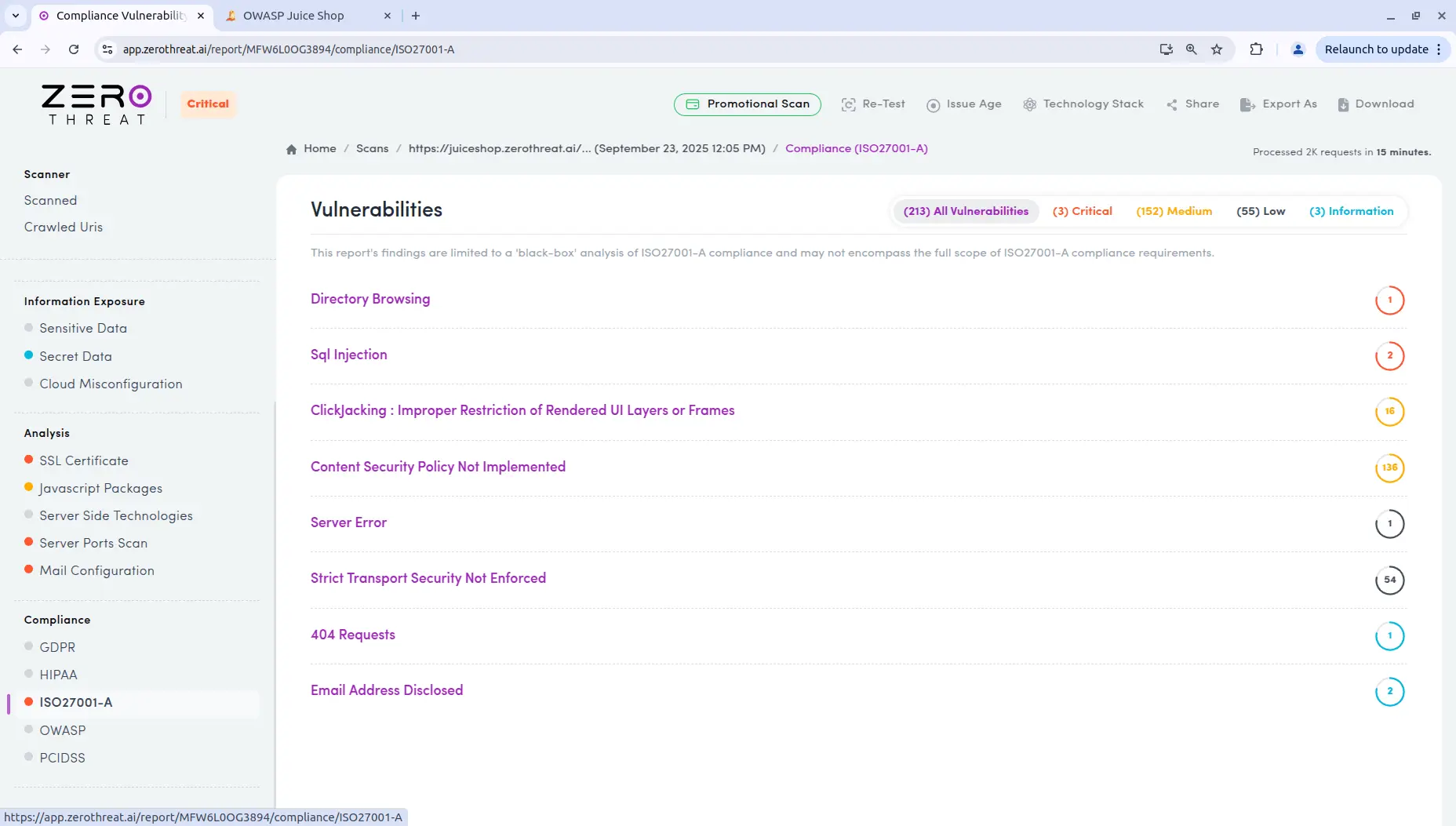Image resolution: width=1456 pixels, height=826 pixels.
Task: Click Promotional Scan button
Action: (747, 104)
